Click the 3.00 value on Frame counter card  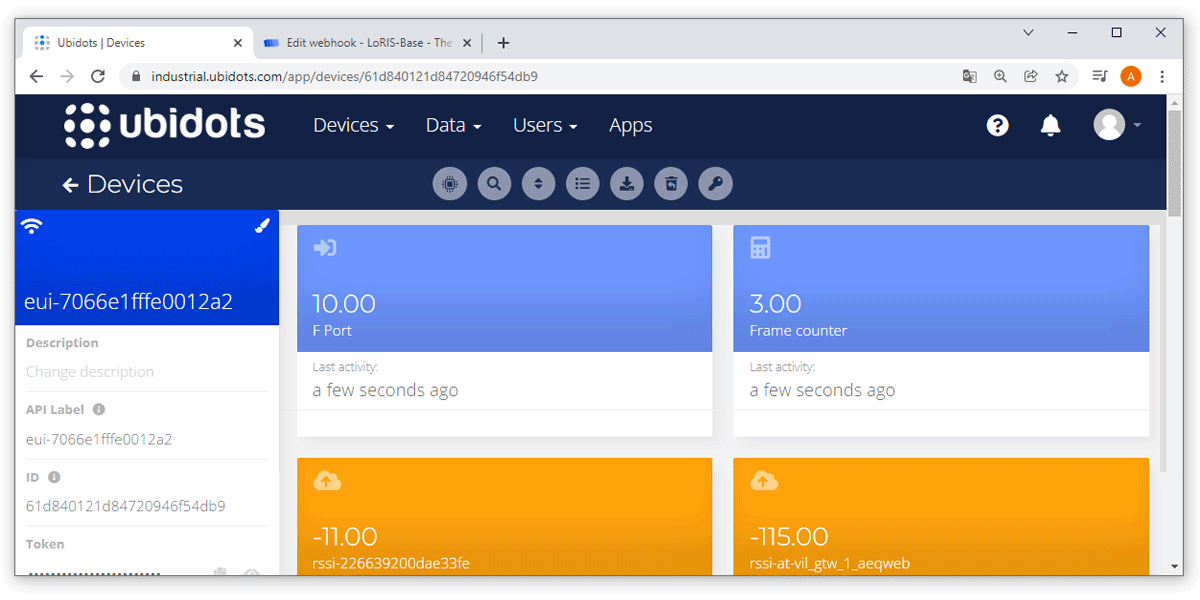click(776, 304)
